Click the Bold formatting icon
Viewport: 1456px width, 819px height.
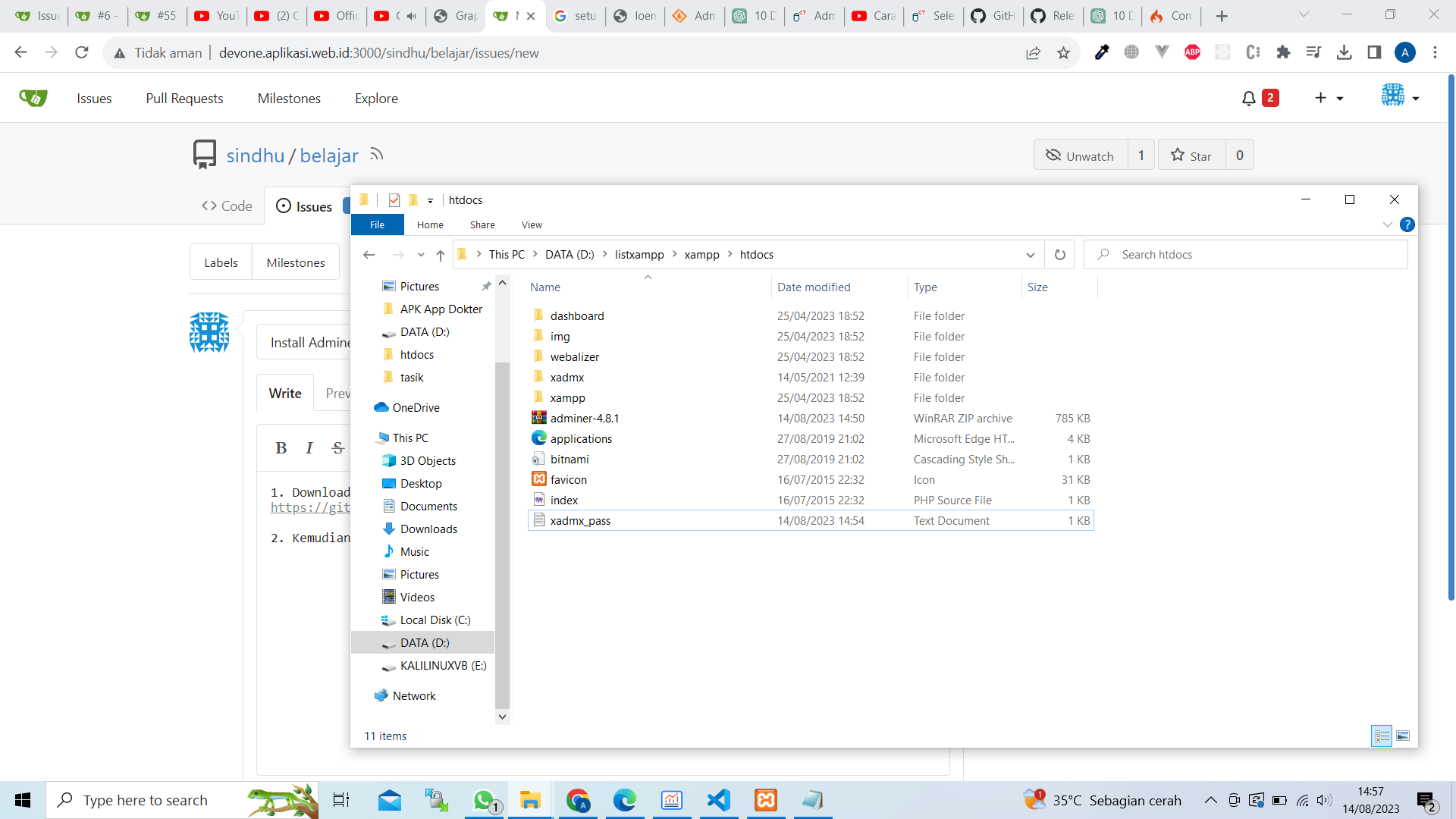coord(281,448)
